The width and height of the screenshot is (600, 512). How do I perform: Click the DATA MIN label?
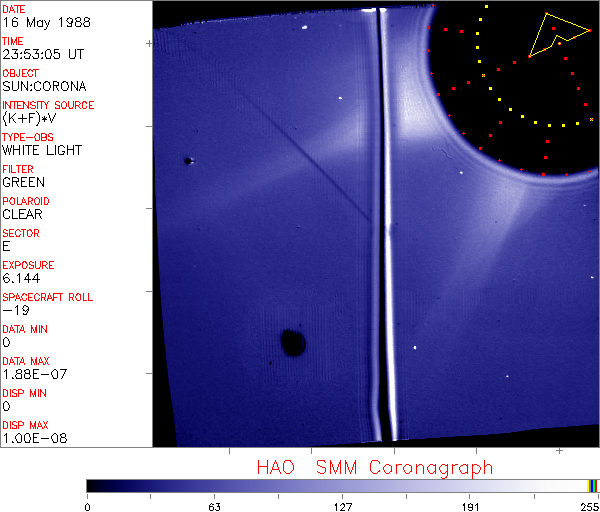pyautogui.click(x=25, y=329)
